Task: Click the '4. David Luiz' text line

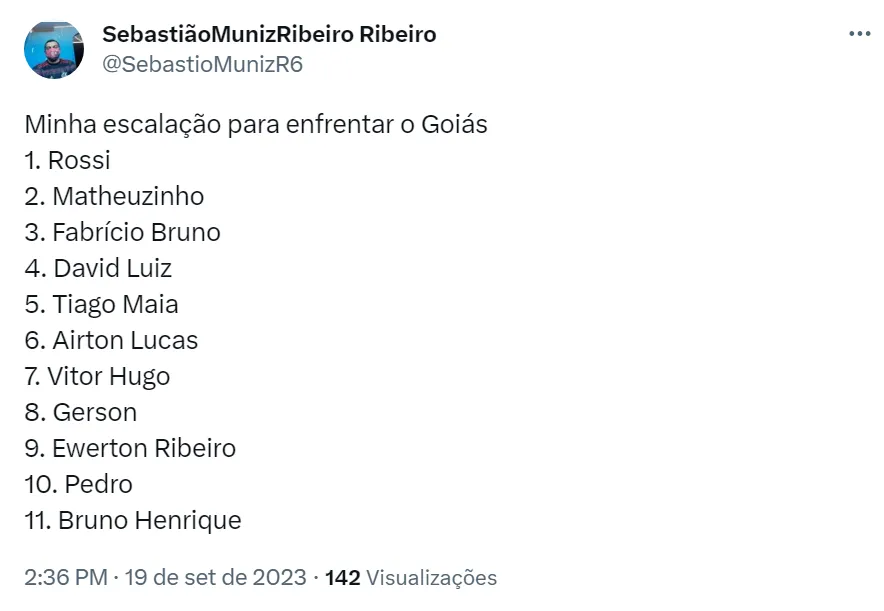Action: coord(98,268)
